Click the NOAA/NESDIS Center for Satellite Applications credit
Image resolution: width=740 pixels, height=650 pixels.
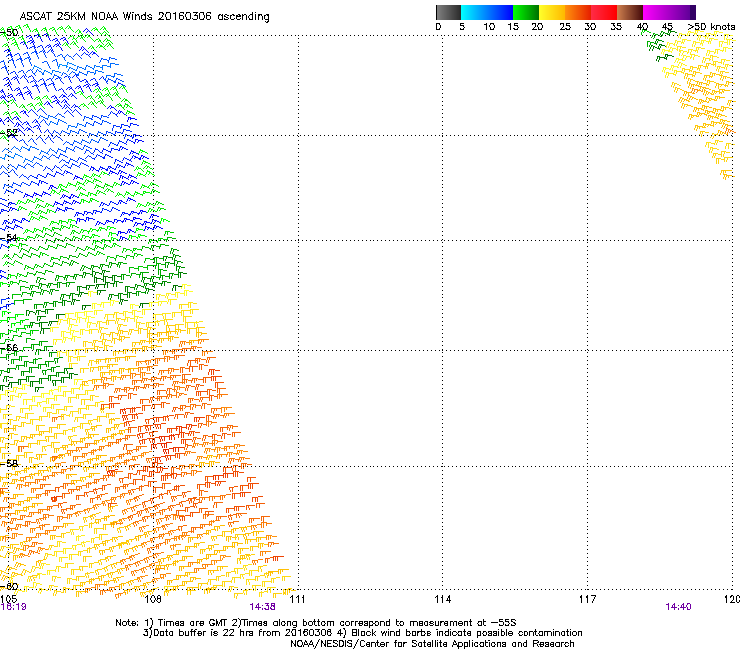[x=432, y=644]
